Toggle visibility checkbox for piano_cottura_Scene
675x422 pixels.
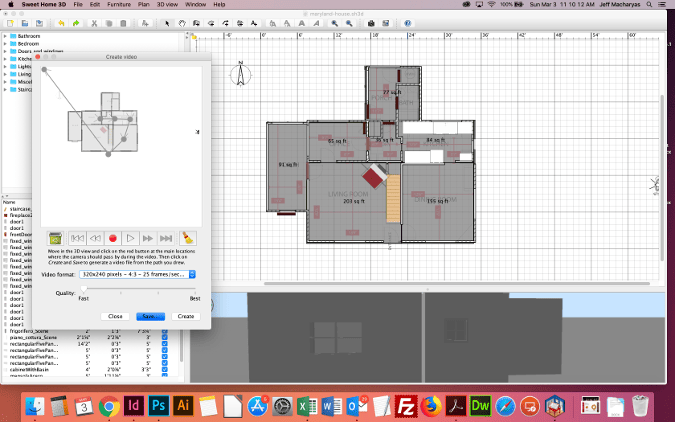coord(164,337)
